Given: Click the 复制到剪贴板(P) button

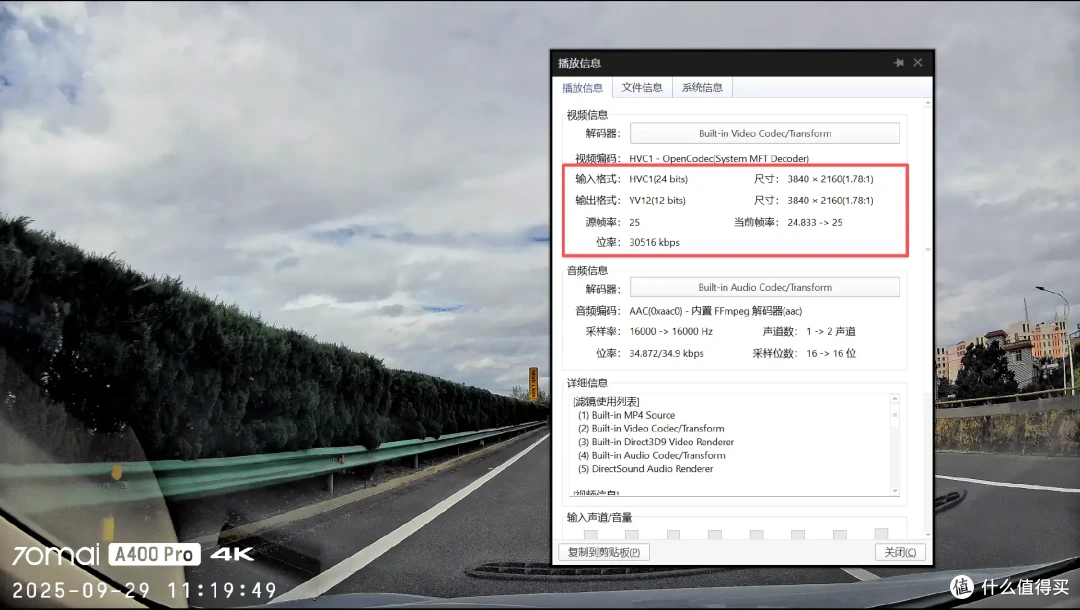Looking at the screenshot, I should 603,552.
